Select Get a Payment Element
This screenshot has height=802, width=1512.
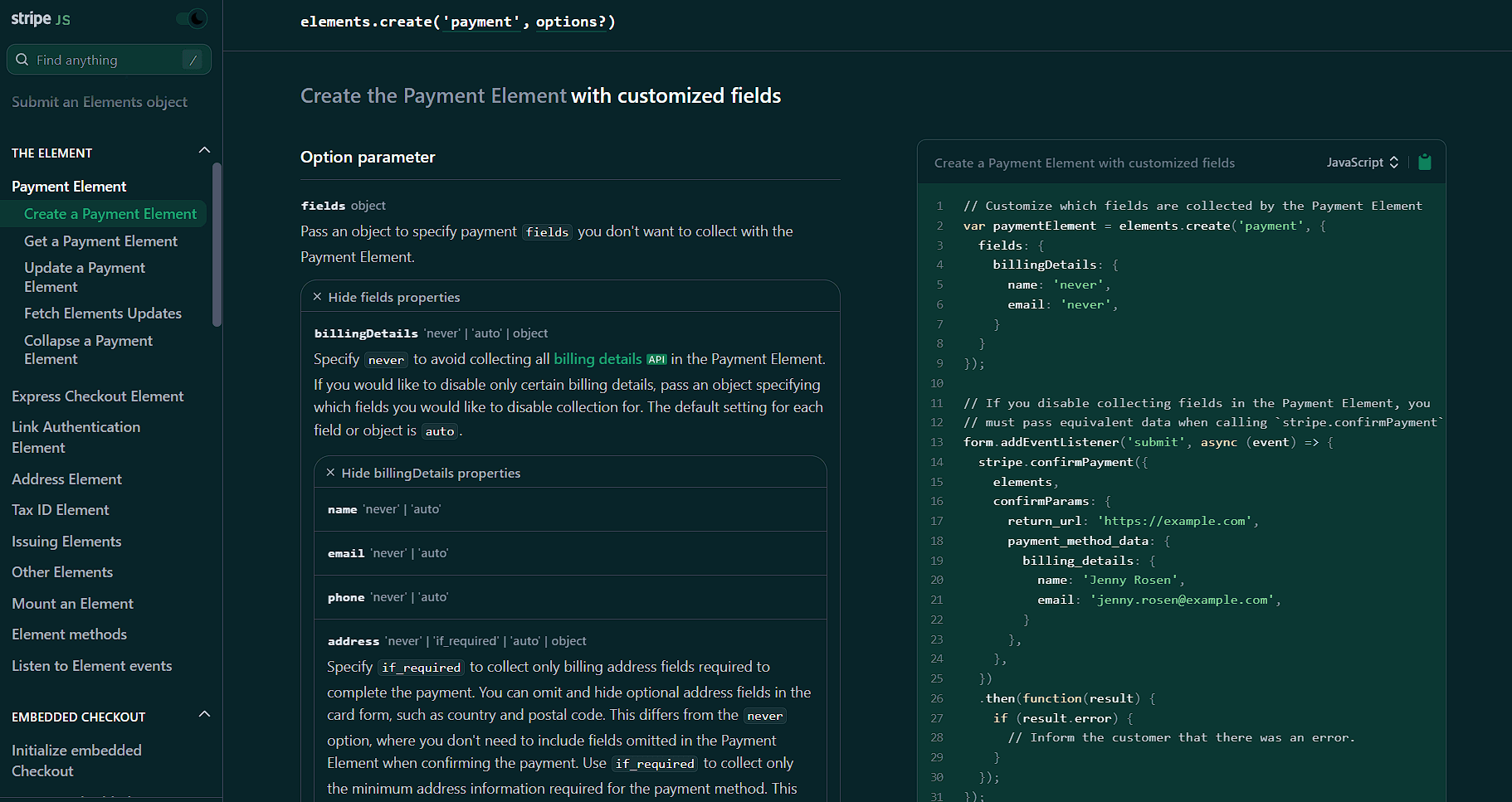pos(100,241)
